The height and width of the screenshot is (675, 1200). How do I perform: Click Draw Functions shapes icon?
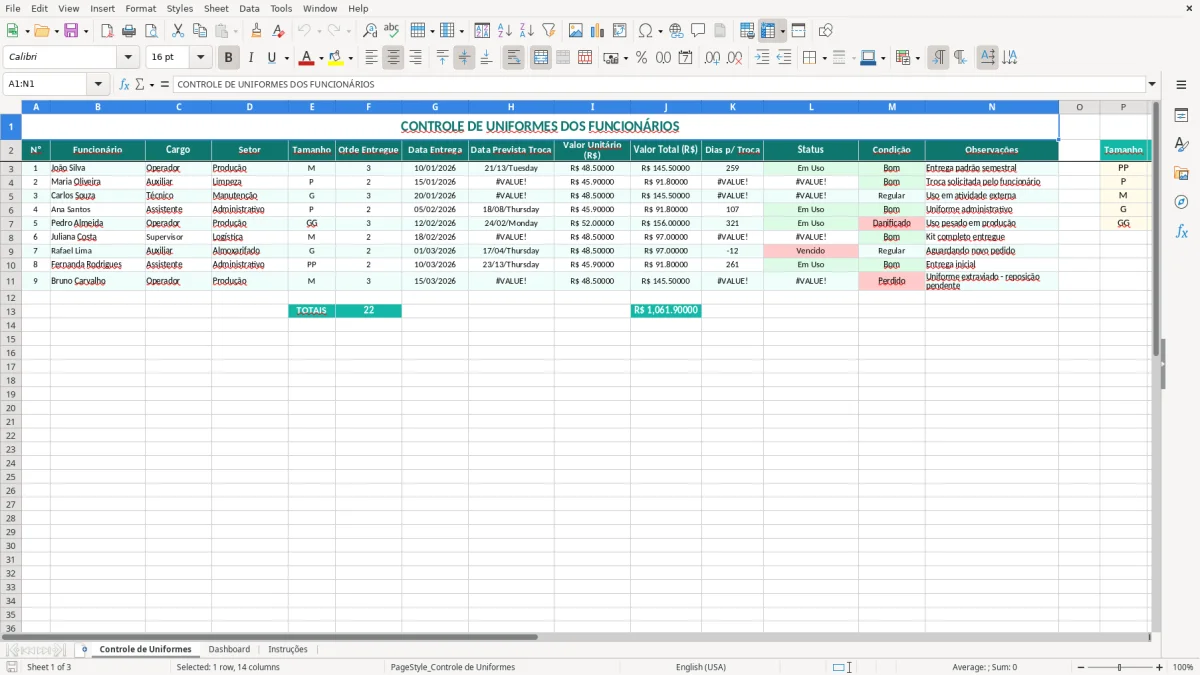click(826, 31)
